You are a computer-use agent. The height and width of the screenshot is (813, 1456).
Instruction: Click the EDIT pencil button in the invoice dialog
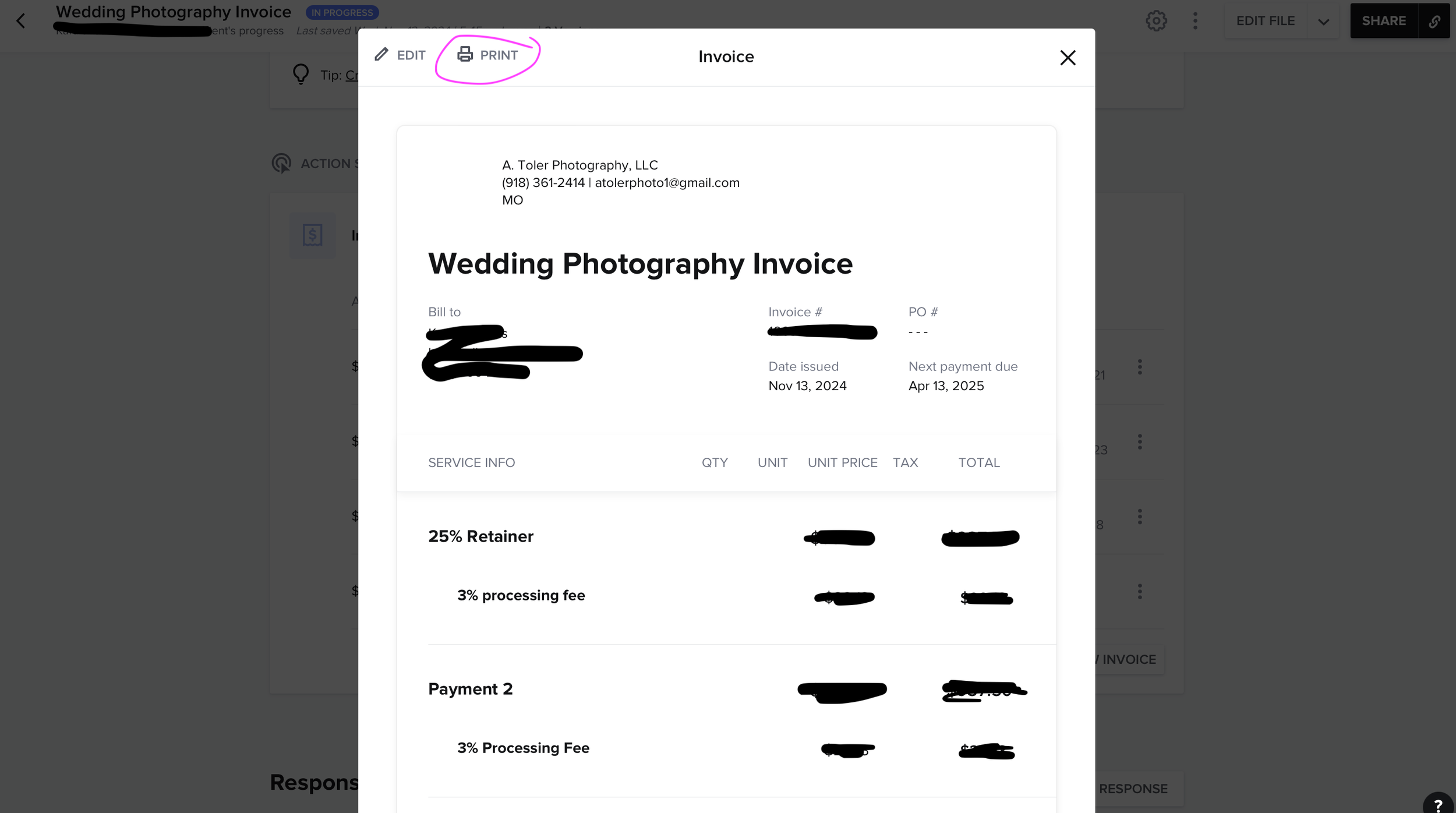coord(400,55)
